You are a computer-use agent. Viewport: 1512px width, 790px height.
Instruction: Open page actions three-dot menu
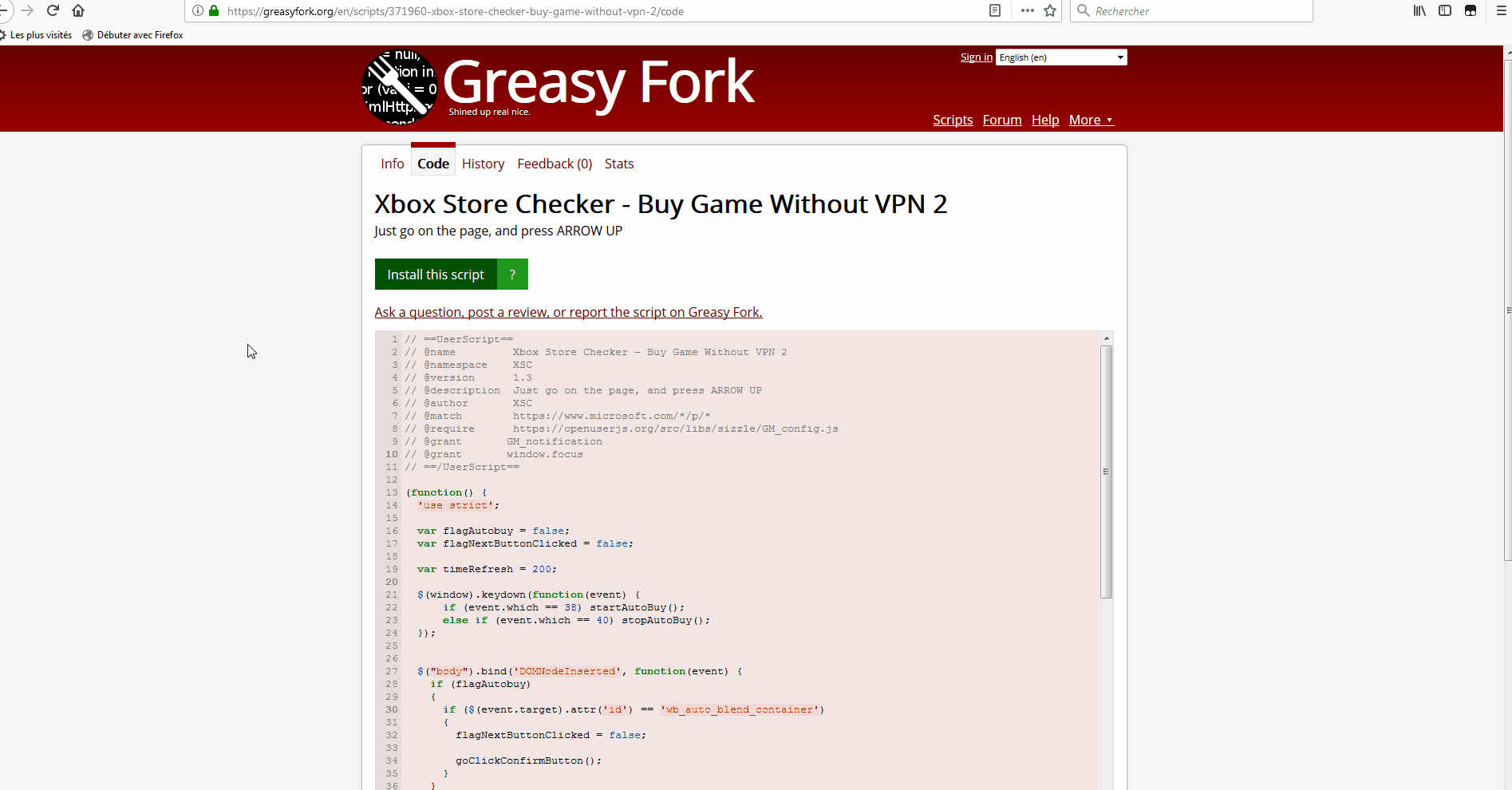click(1027, 10)
